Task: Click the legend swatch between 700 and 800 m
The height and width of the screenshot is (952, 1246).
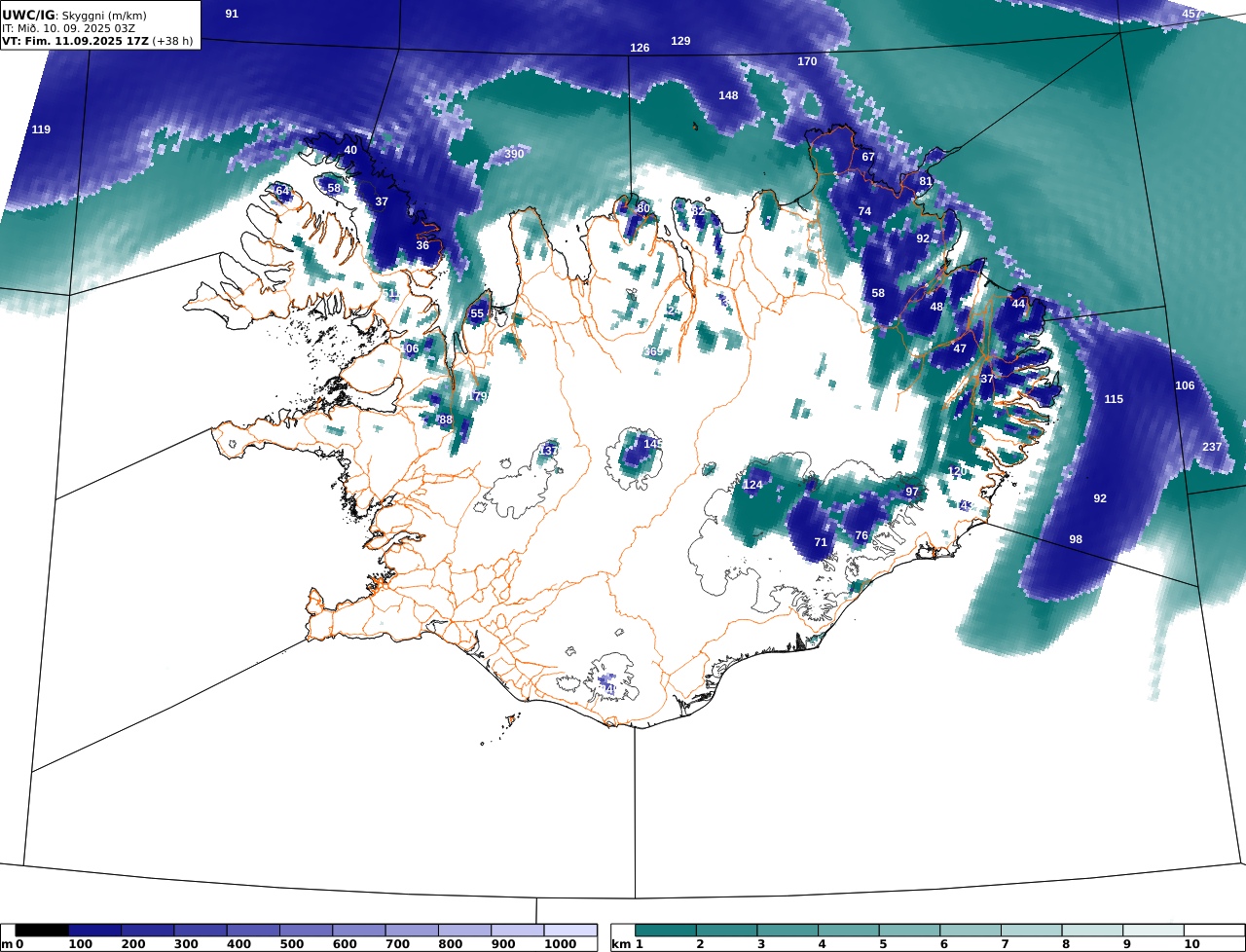Action: (x=412, y=931)
